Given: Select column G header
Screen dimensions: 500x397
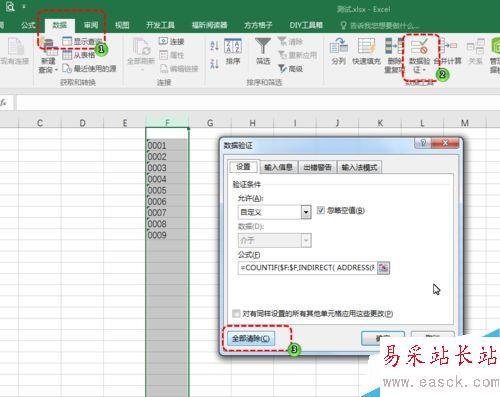Looking at the screenshot, I should (x=210, y=123).
